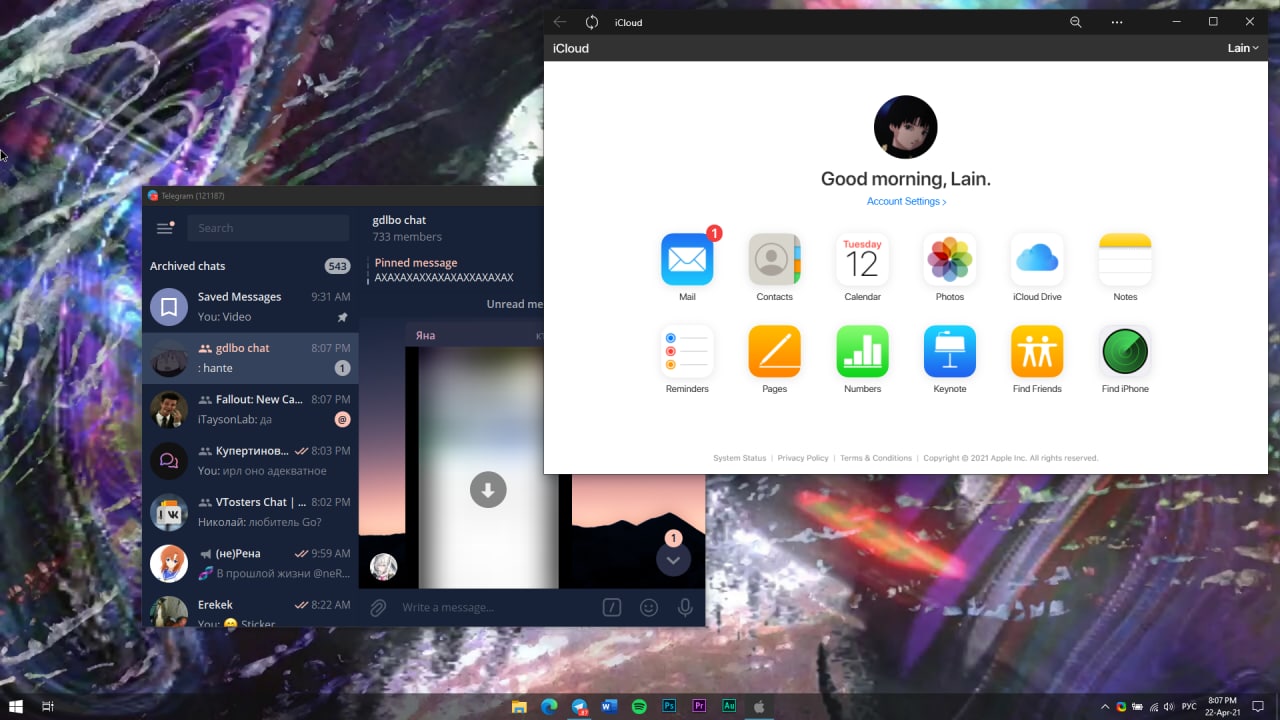Open Reminders in iCloud

[x=687, y=351]
